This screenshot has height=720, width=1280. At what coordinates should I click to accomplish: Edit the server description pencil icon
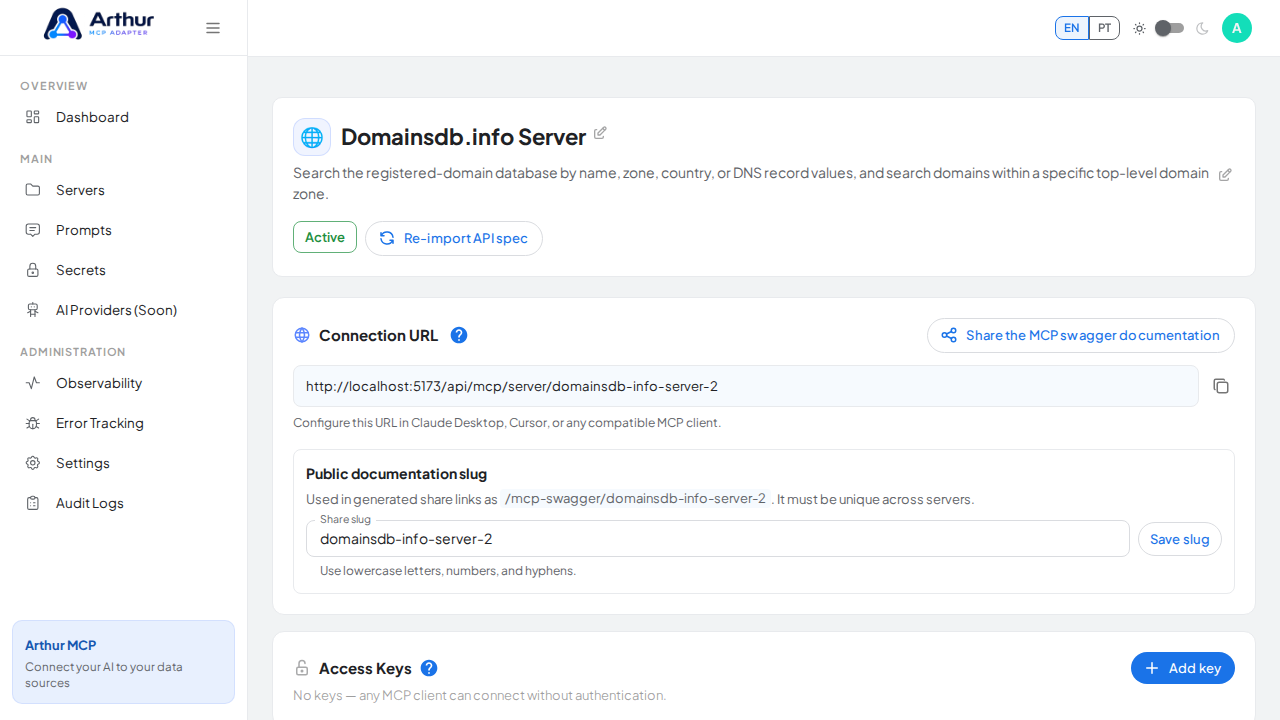tap(1225, 174)
